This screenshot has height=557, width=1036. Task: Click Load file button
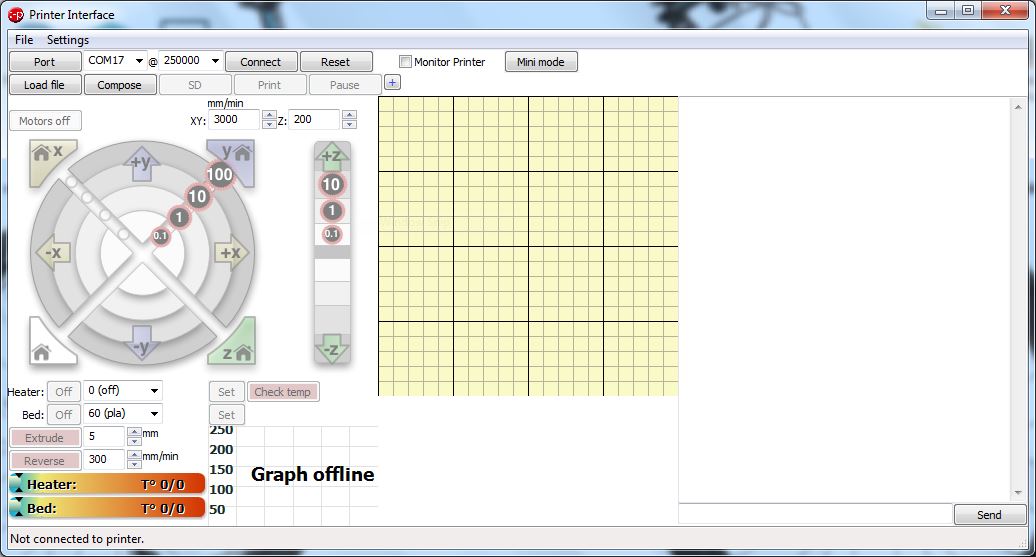tap(44, 85)
